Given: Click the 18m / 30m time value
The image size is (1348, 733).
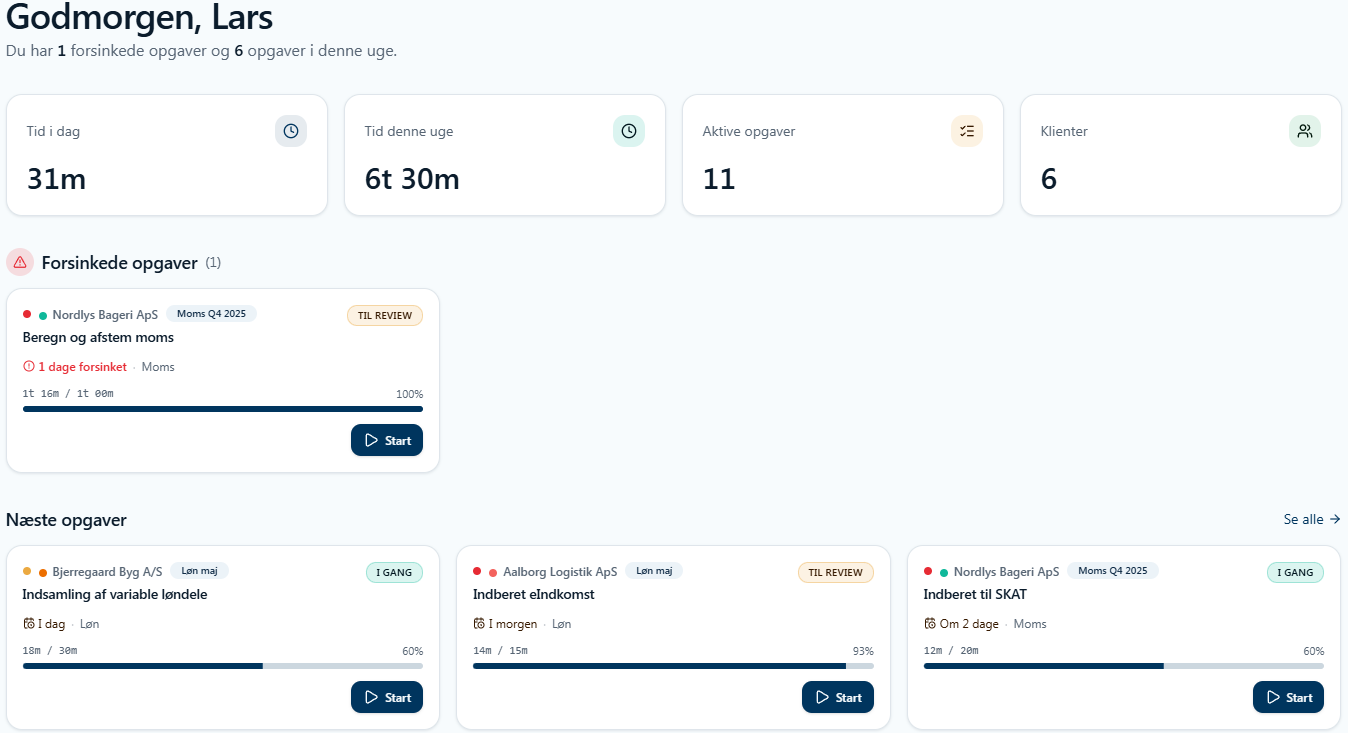Looking at the screenshot, I should tap(50, 651).
